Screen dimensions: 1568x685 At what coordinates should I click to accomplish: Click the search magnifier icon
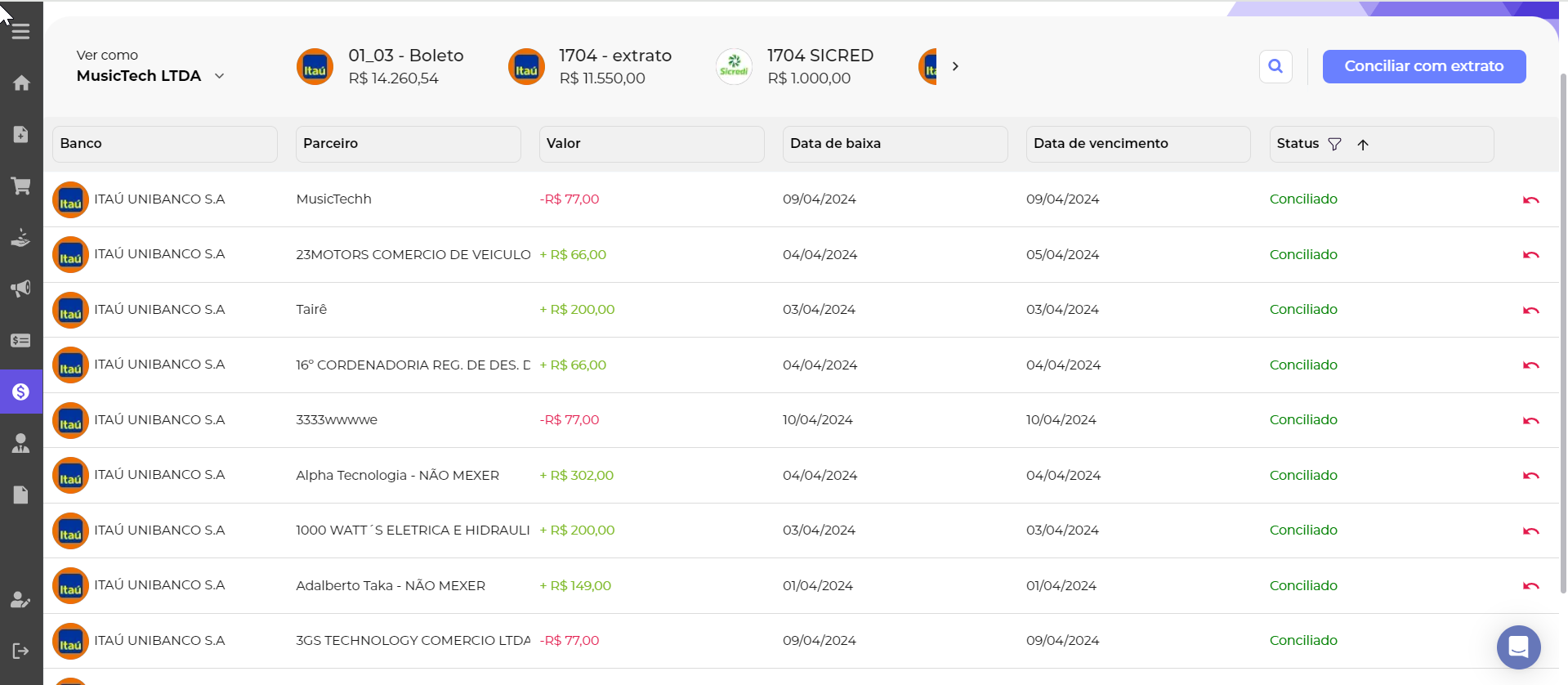tap(1275, 66)
